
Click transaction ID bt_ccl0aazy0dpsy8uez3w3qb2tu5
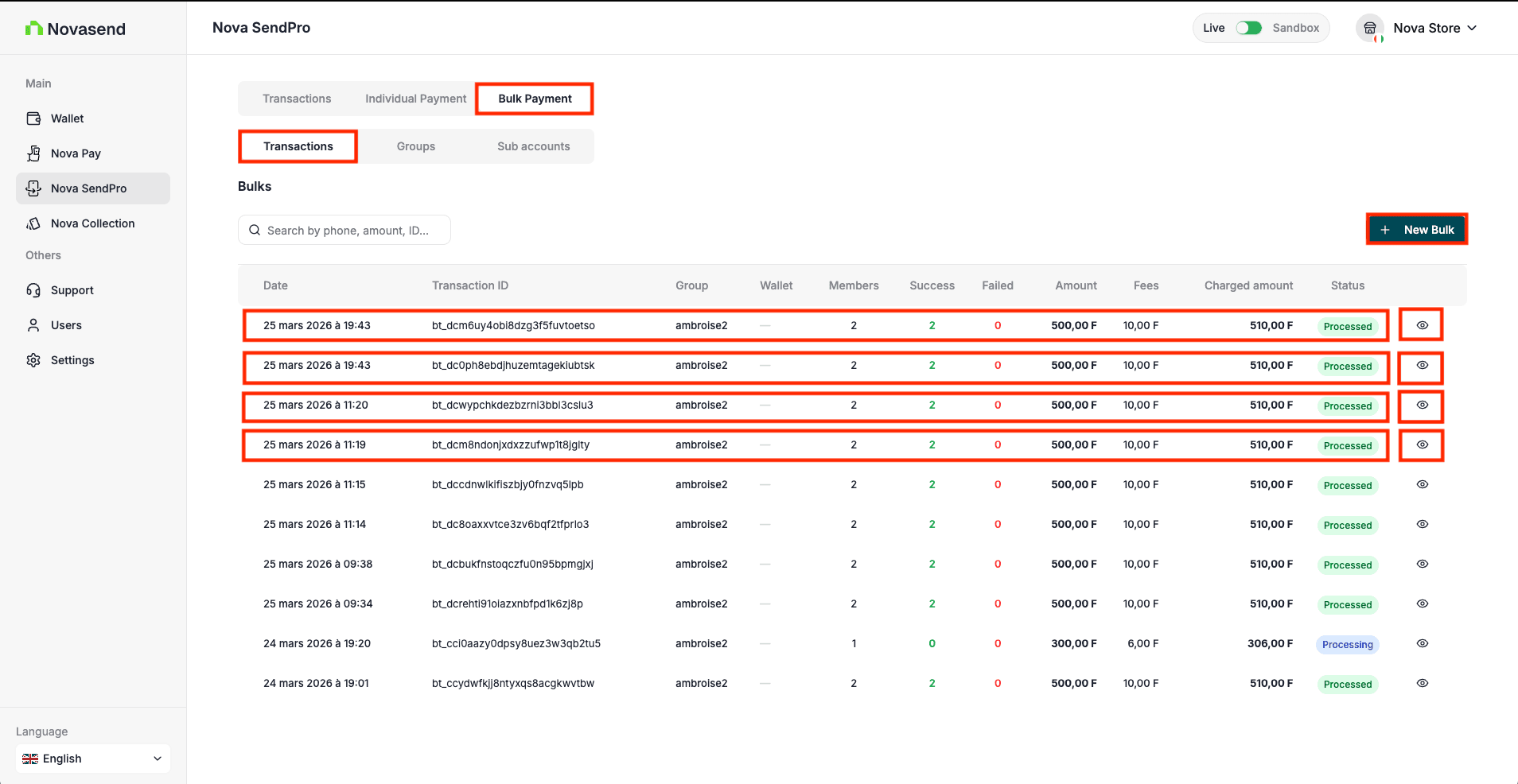(x=516, y=643)
